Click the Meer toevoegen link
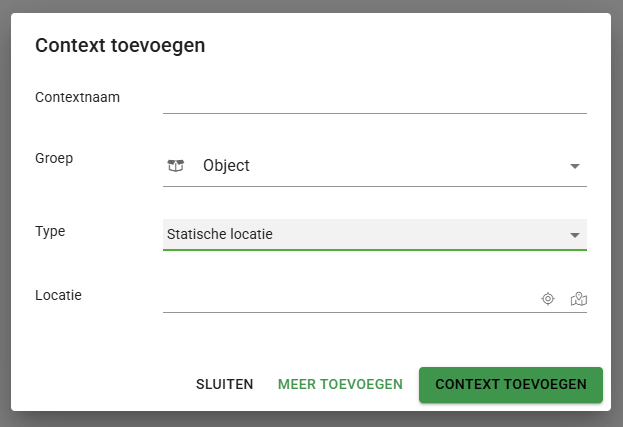 340,384
